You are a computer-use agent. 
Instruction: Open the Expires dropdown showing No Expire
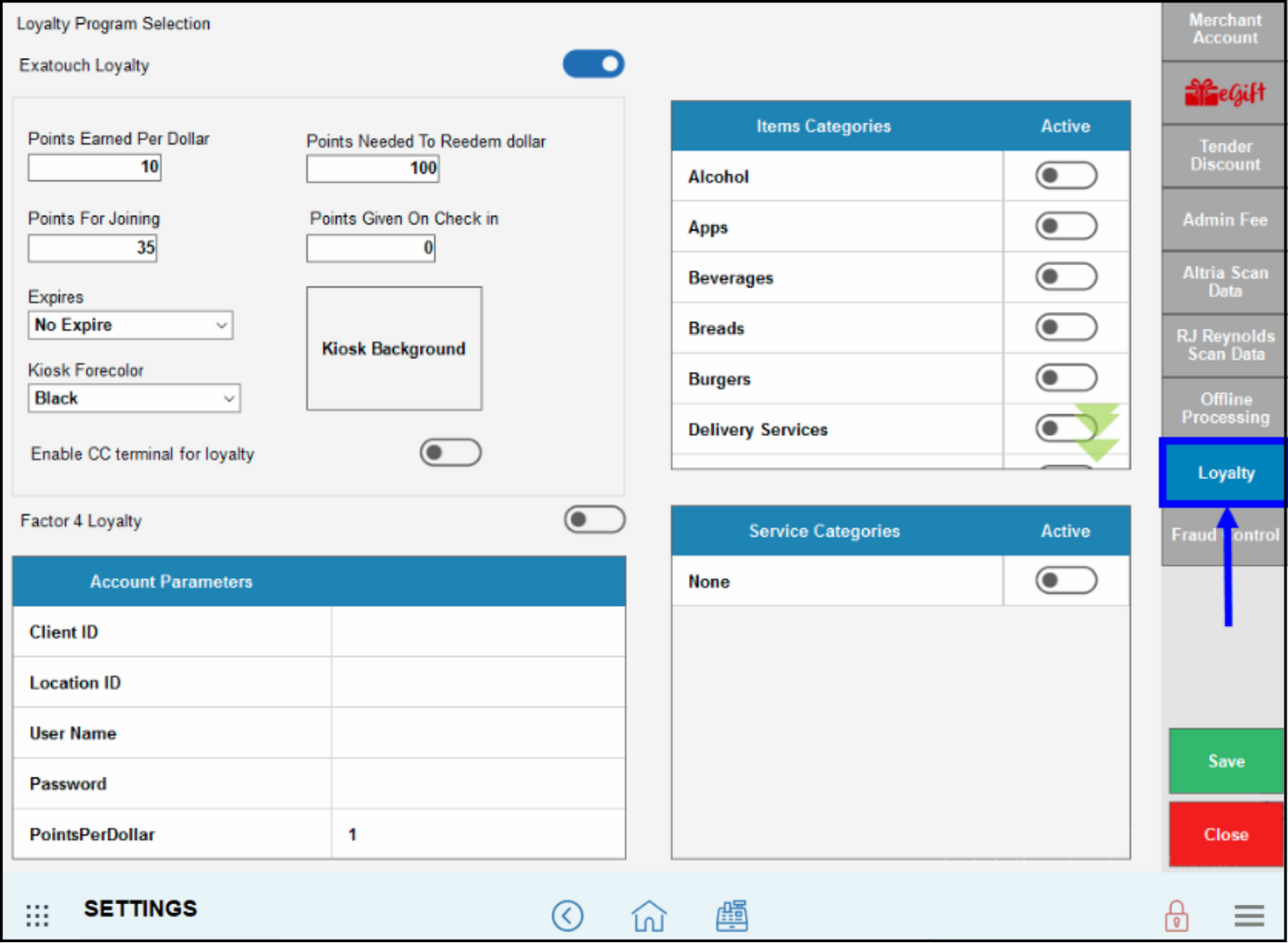[130, 325]
